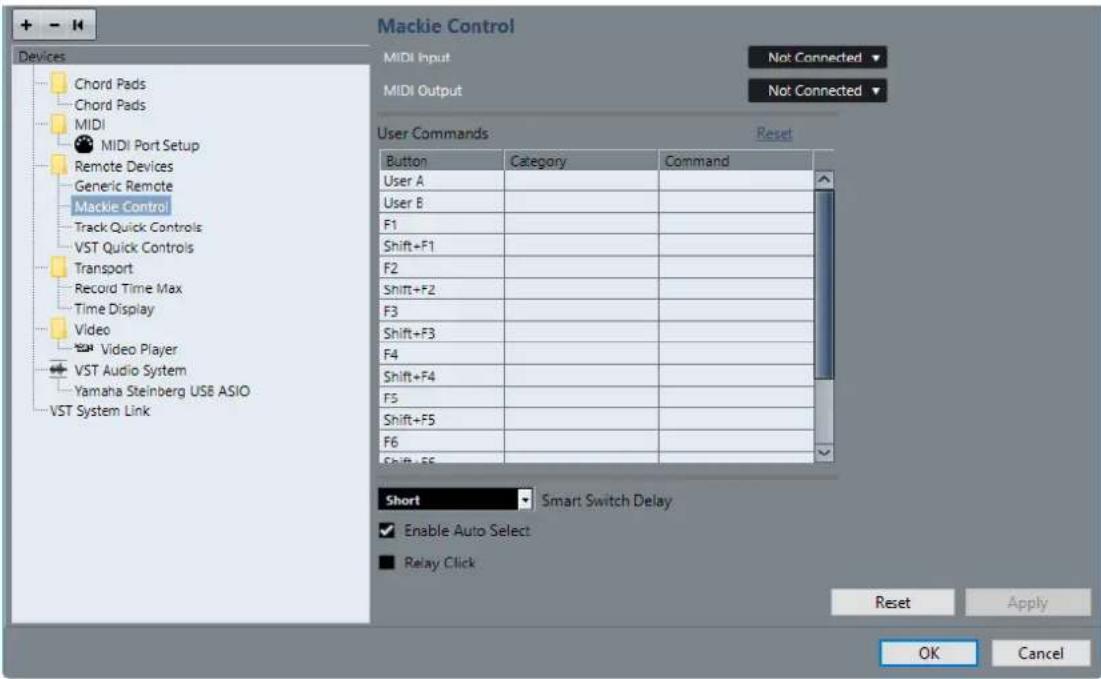The height and width of the screenshot is (679, 1101).
Task: Click the Category column header
Action: (581, 161)
